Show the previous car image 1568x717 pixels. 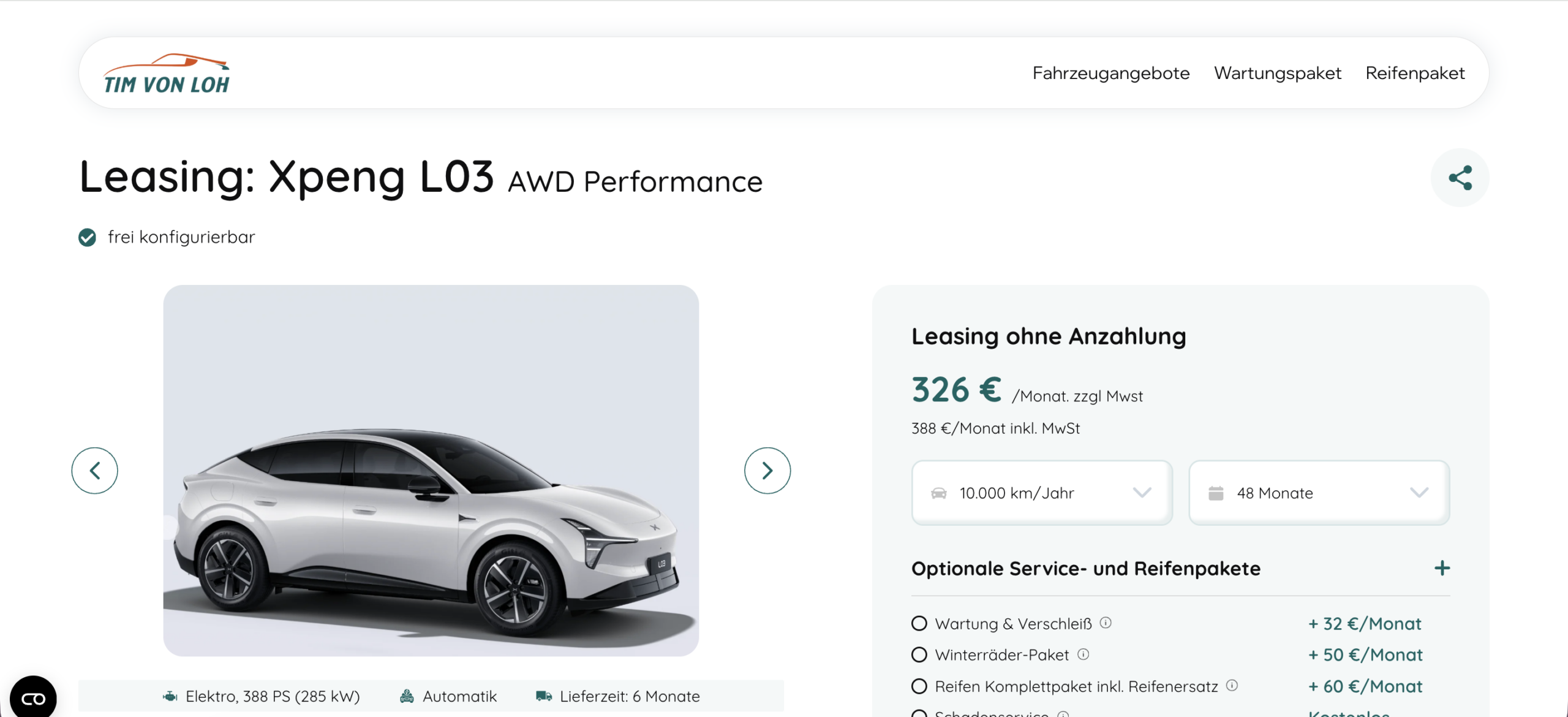coord(94,471)
